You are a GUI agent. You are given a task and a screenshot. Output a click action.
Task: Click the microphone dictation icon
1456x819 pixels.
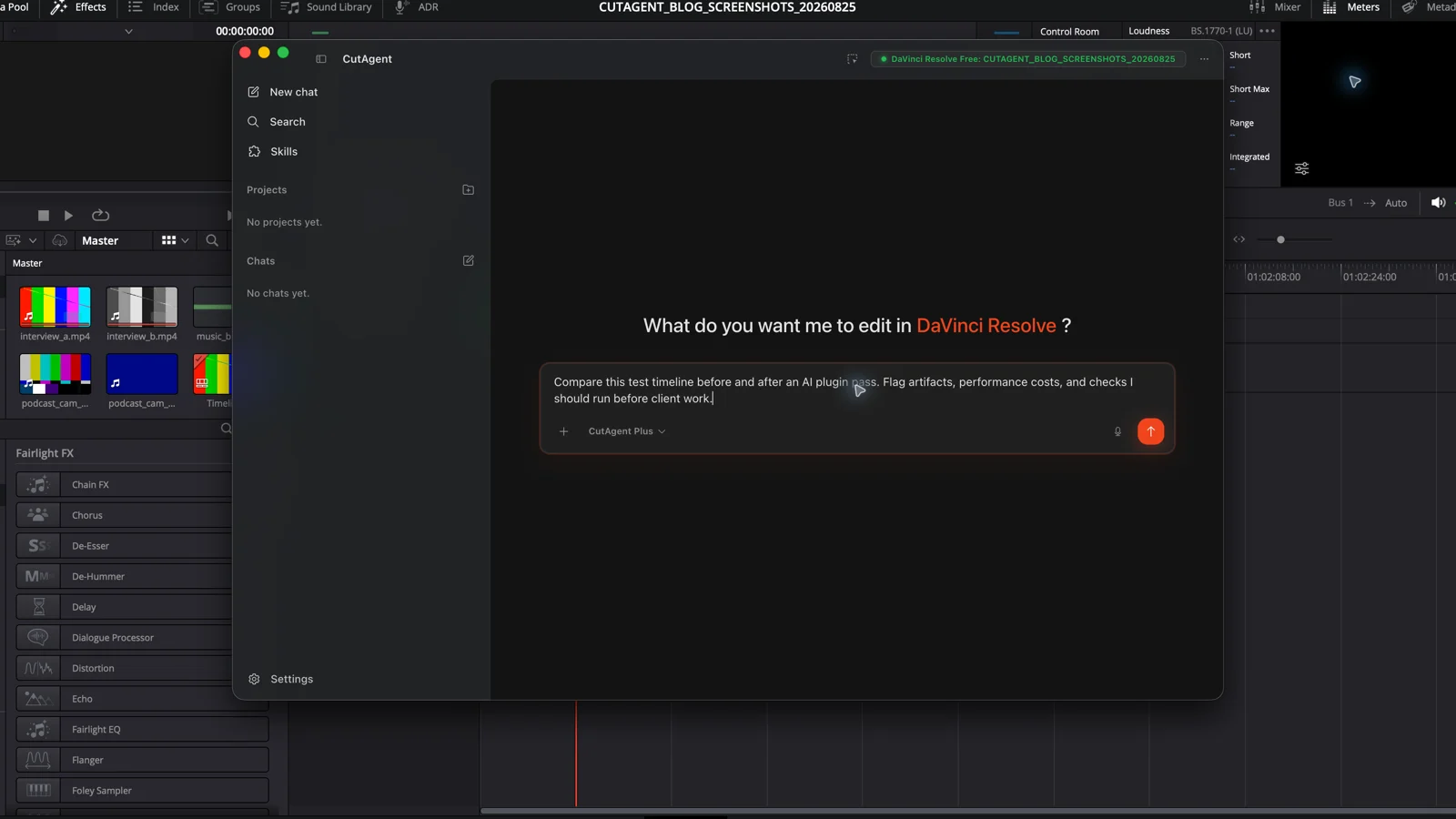1117,431
